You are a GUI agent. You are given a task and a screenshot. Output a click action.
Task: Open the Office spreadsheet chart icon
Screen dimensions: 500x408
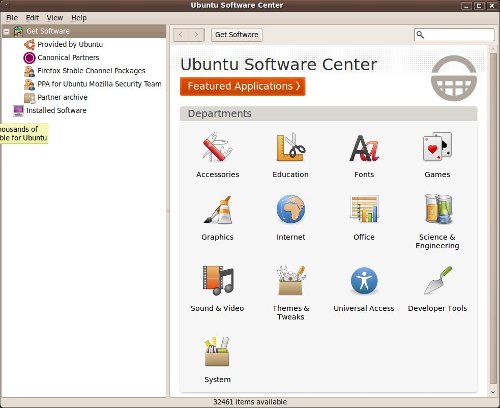point(364,209)
